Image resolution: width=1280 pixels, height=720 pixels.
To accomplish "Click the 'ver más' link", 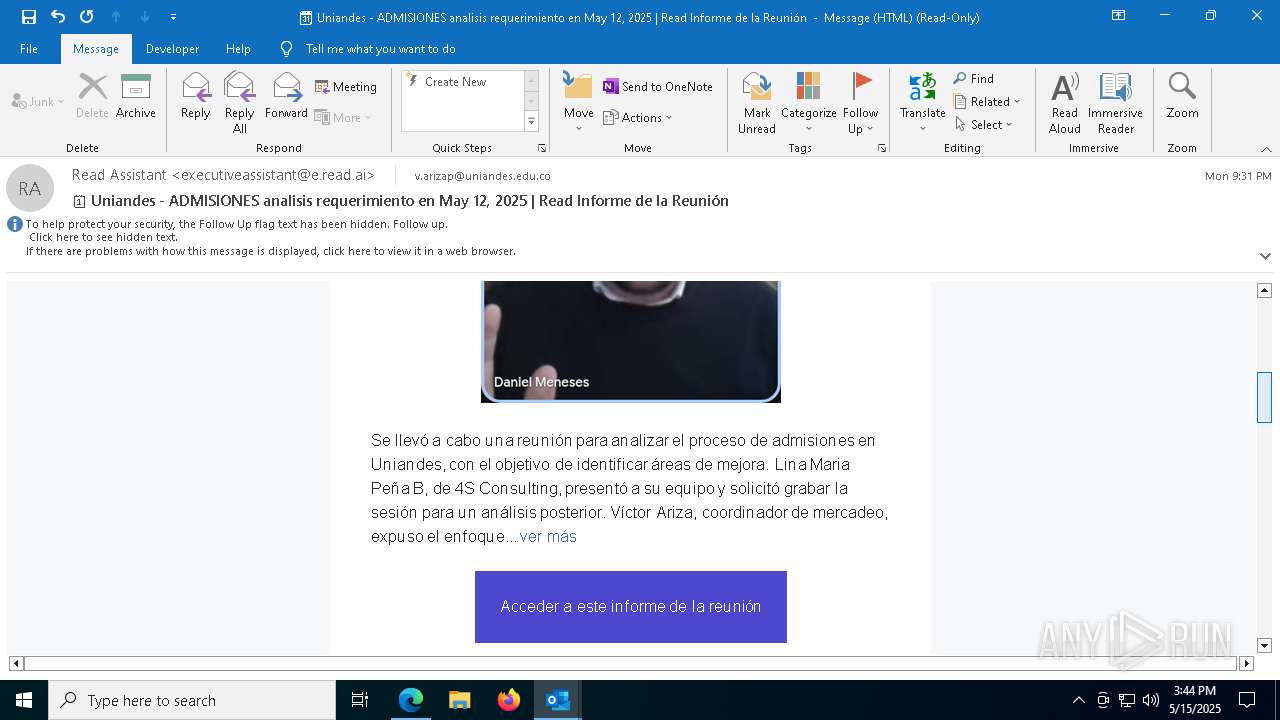I will 548,537.
